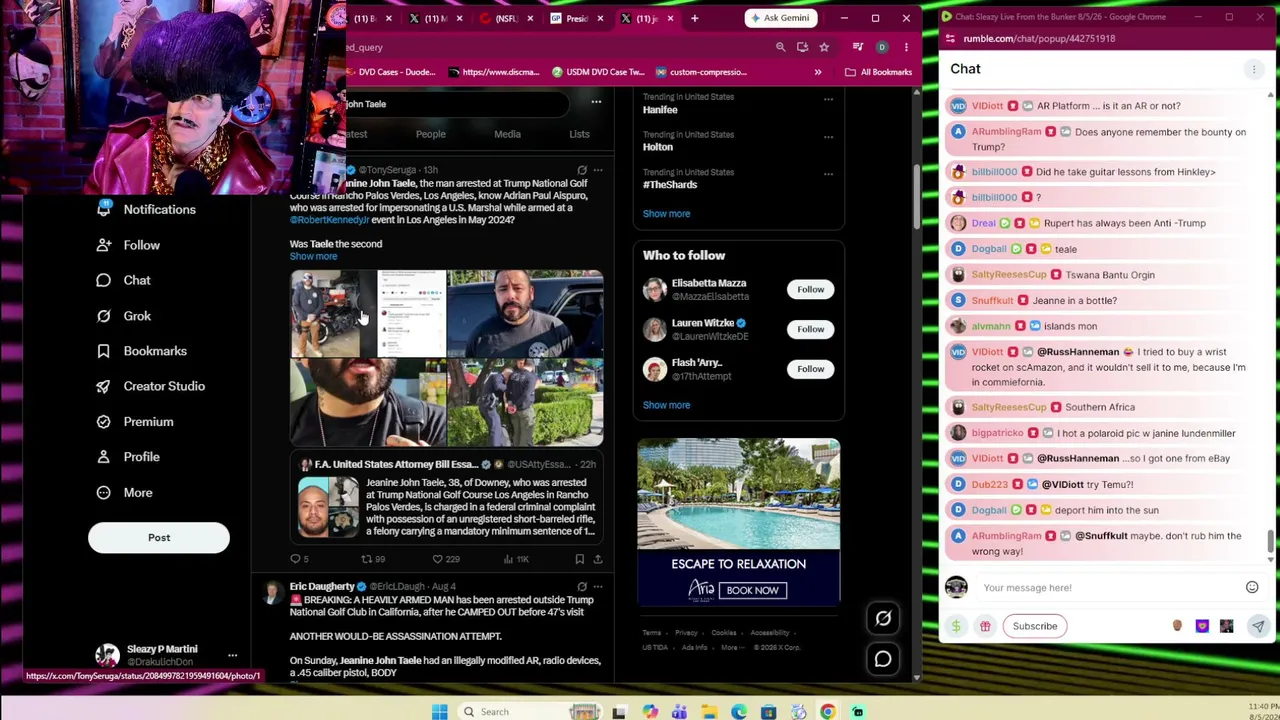Open options for #TheShards trending topic

click(828, 174)
